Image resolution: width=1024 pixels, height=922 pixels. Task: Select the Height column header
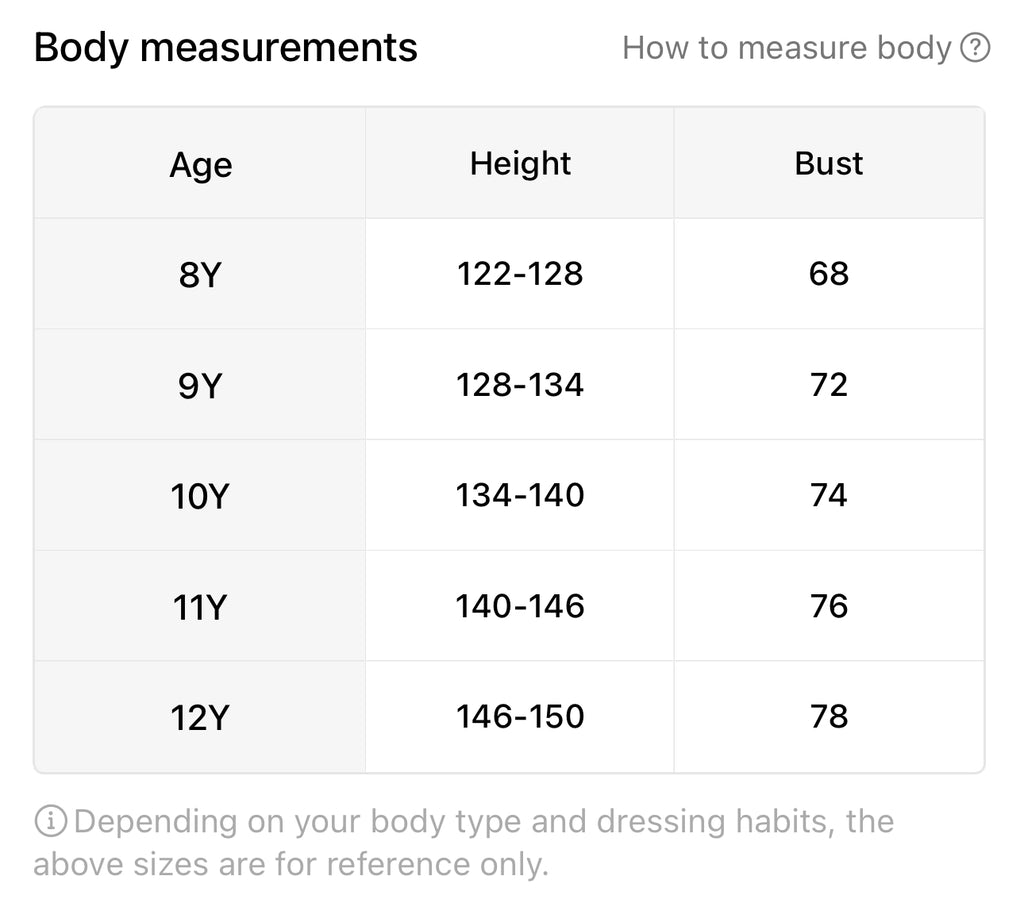tap(520, 163)
